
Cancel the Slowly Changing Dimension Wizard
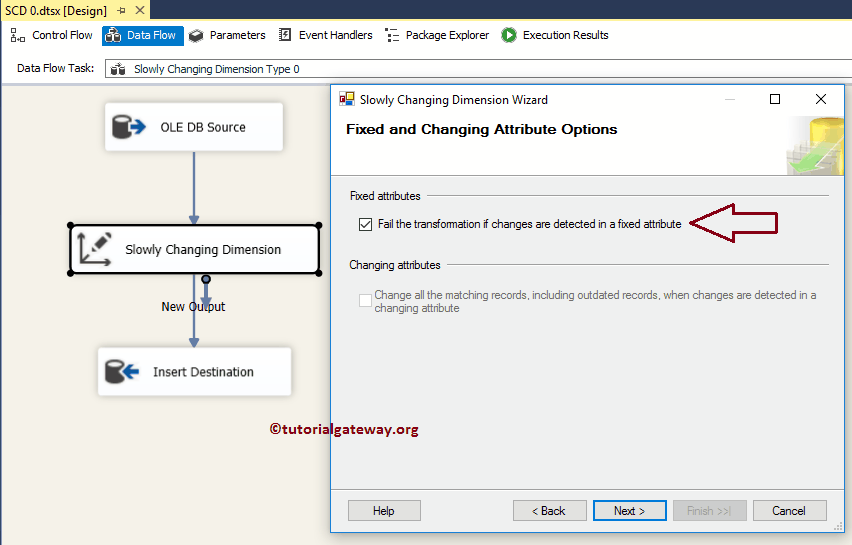789,510
